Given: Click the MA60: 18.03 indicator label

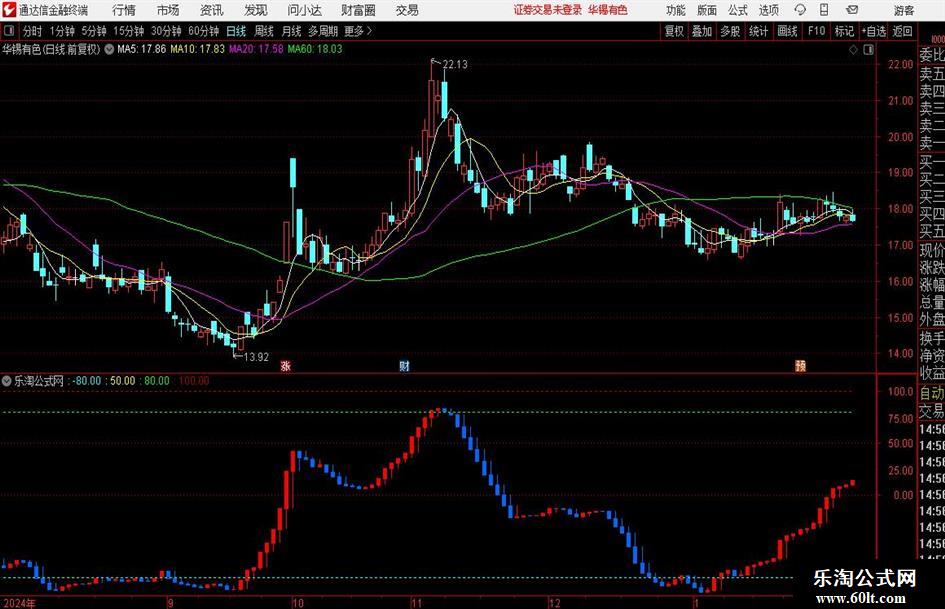Looking at the screenshot, I should (x=315, y=49).
